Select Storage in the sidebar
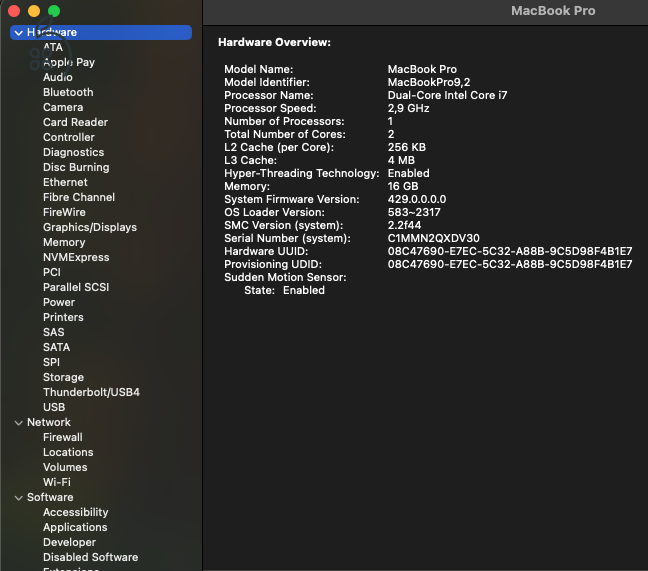Image resolution: width=648 pixels, height=571 pixels. pyautogui.click(x=63, y=377)
